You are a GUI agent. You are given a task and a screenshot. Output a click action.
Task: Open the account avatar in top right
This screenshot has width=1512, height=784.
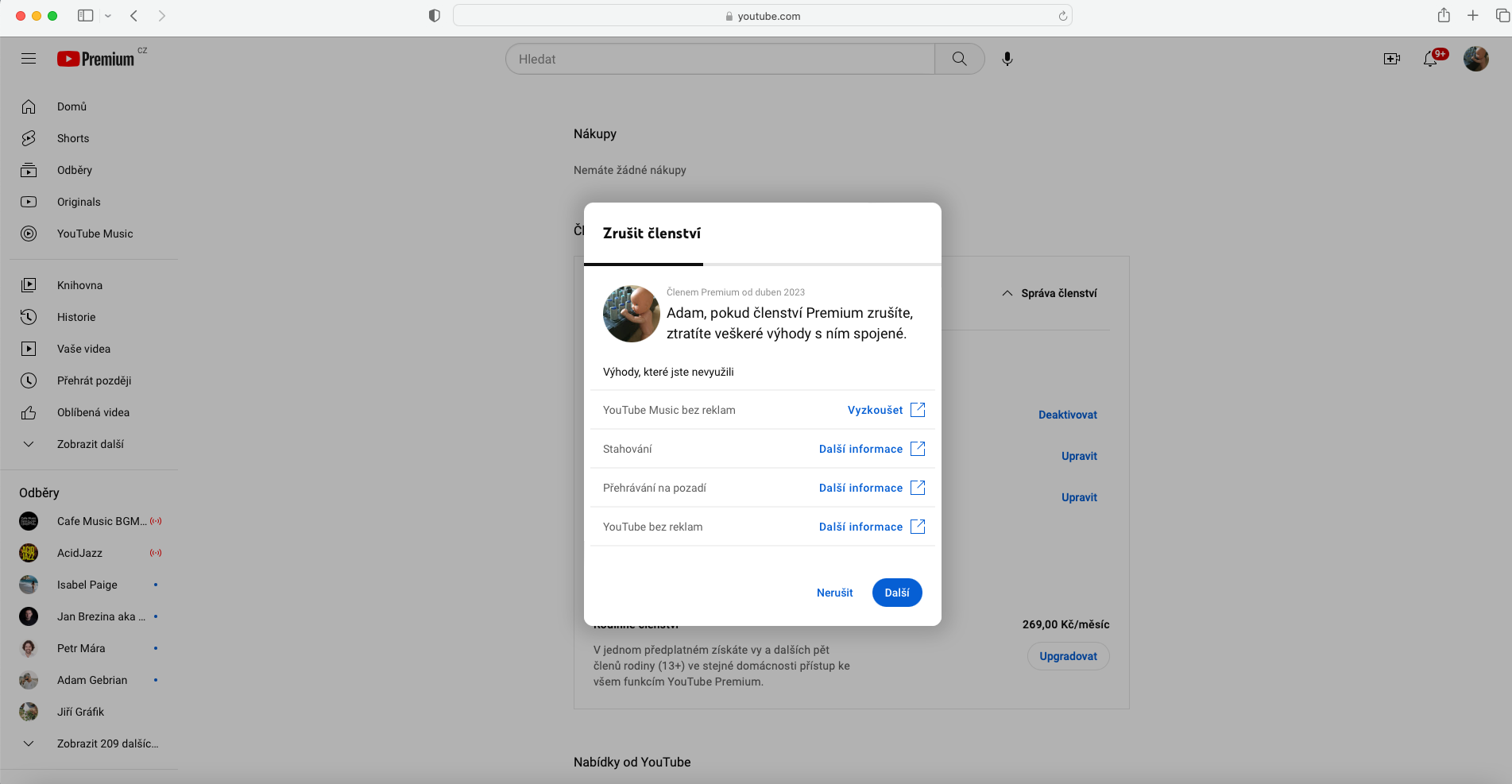(1475, 59)
